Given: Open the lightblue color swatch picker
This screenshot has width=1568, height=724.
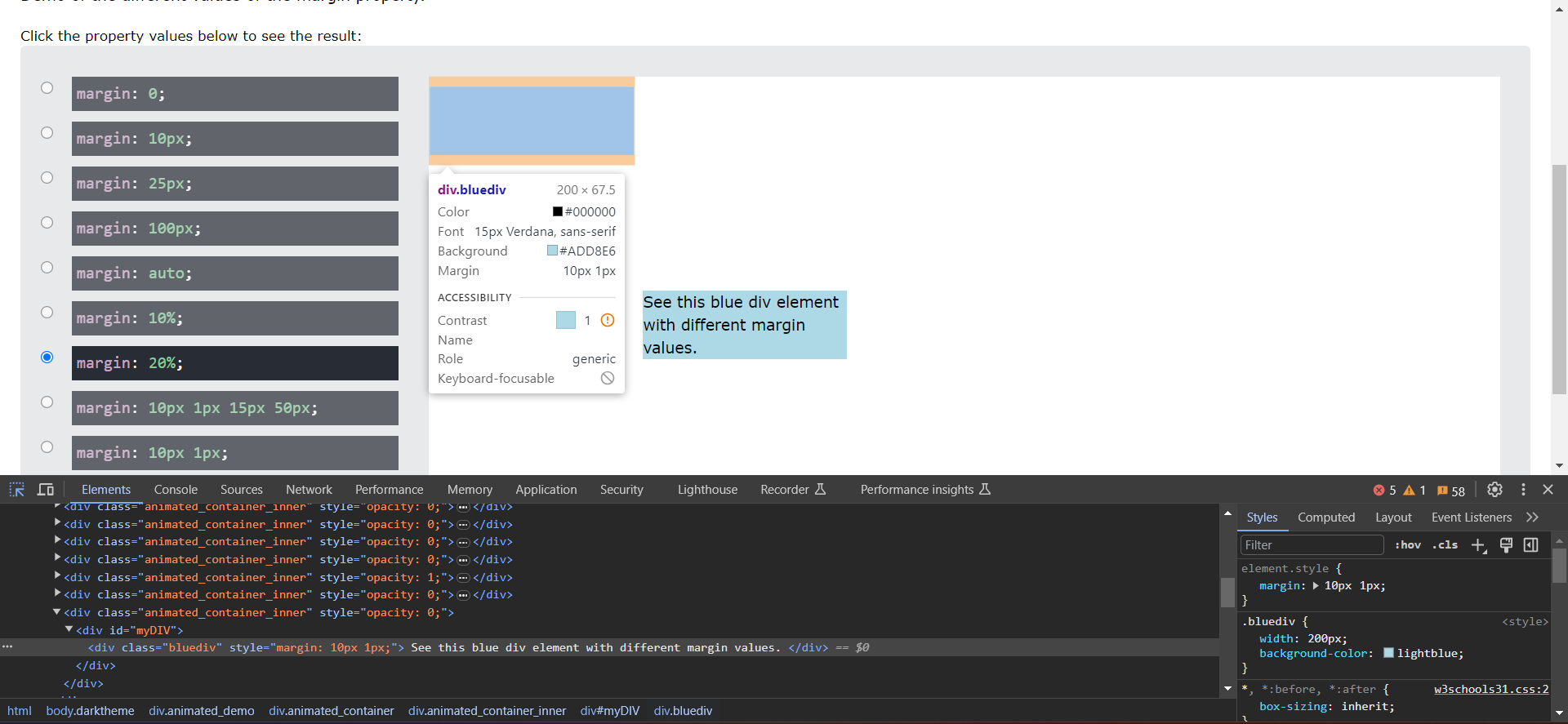Looking at the screenshot, I should (x=1388, y=654).
